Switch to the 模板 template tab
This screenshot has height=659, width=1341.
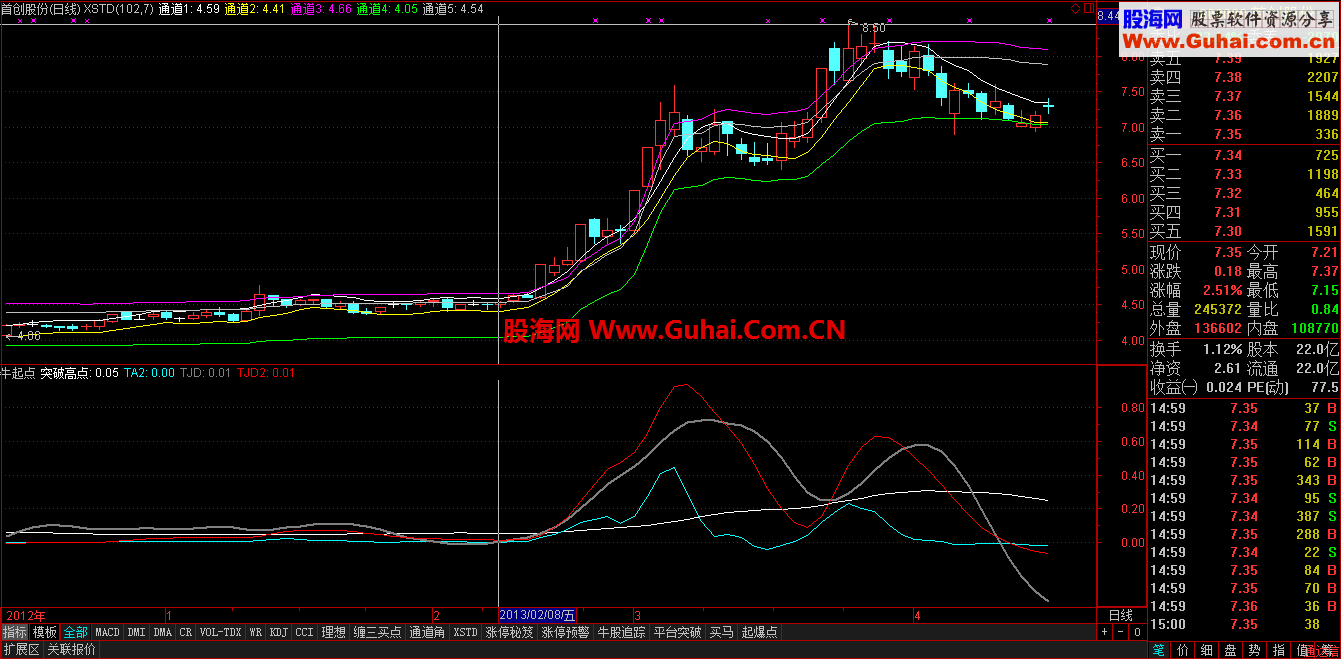[x=45, y=632]
